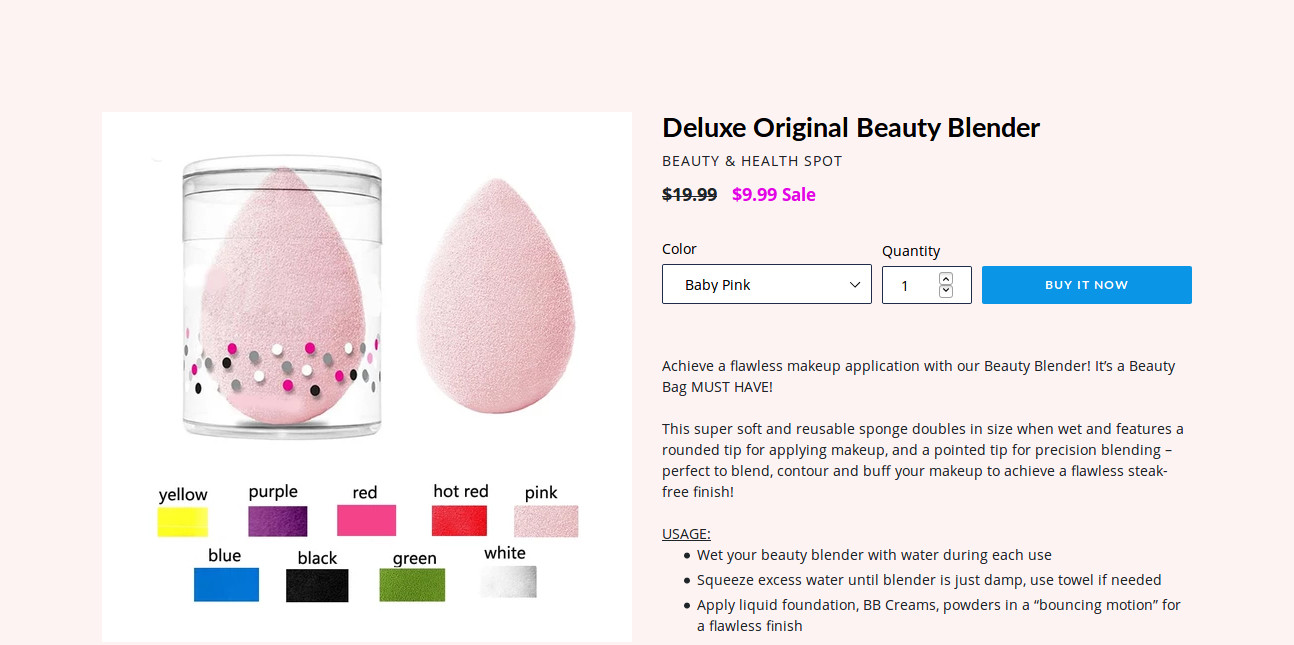1294x645 pixels.
Task: Open the Color dropdown showing Baby Pink
Action: [766, 284]
